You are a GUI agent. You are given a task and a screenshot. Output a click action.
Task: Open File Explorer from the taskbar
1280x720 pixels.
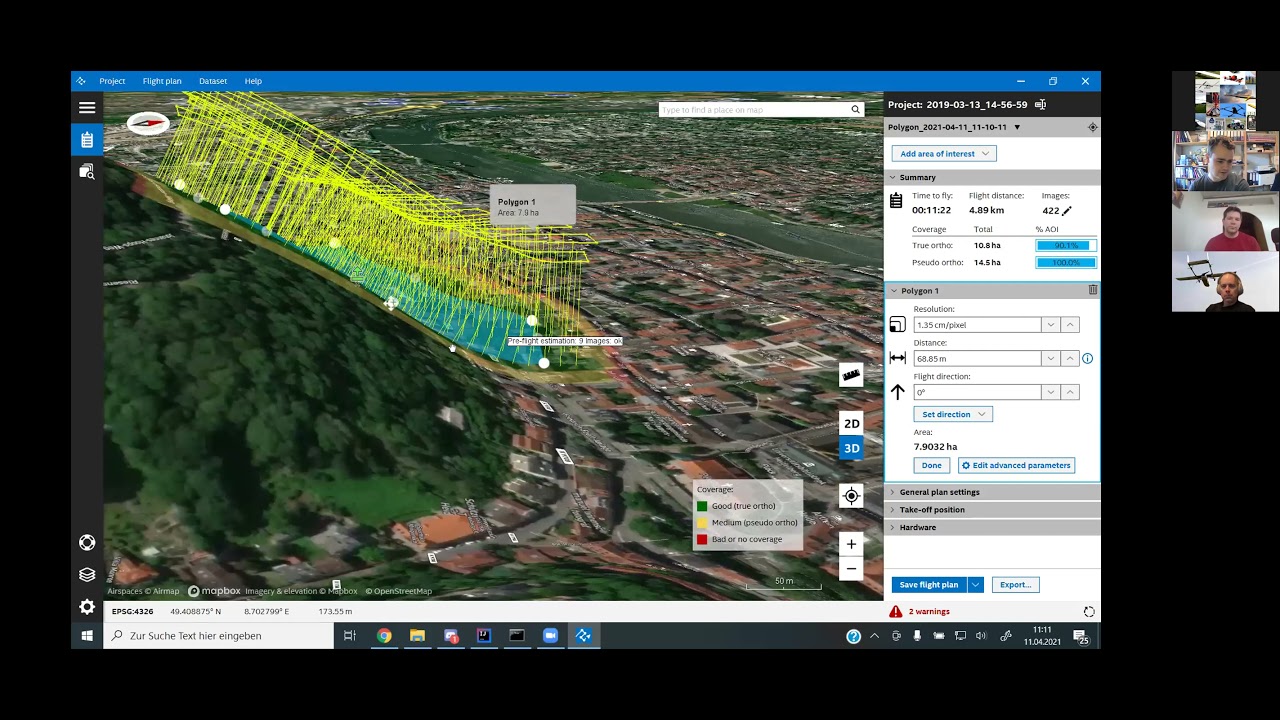(417, 635)
